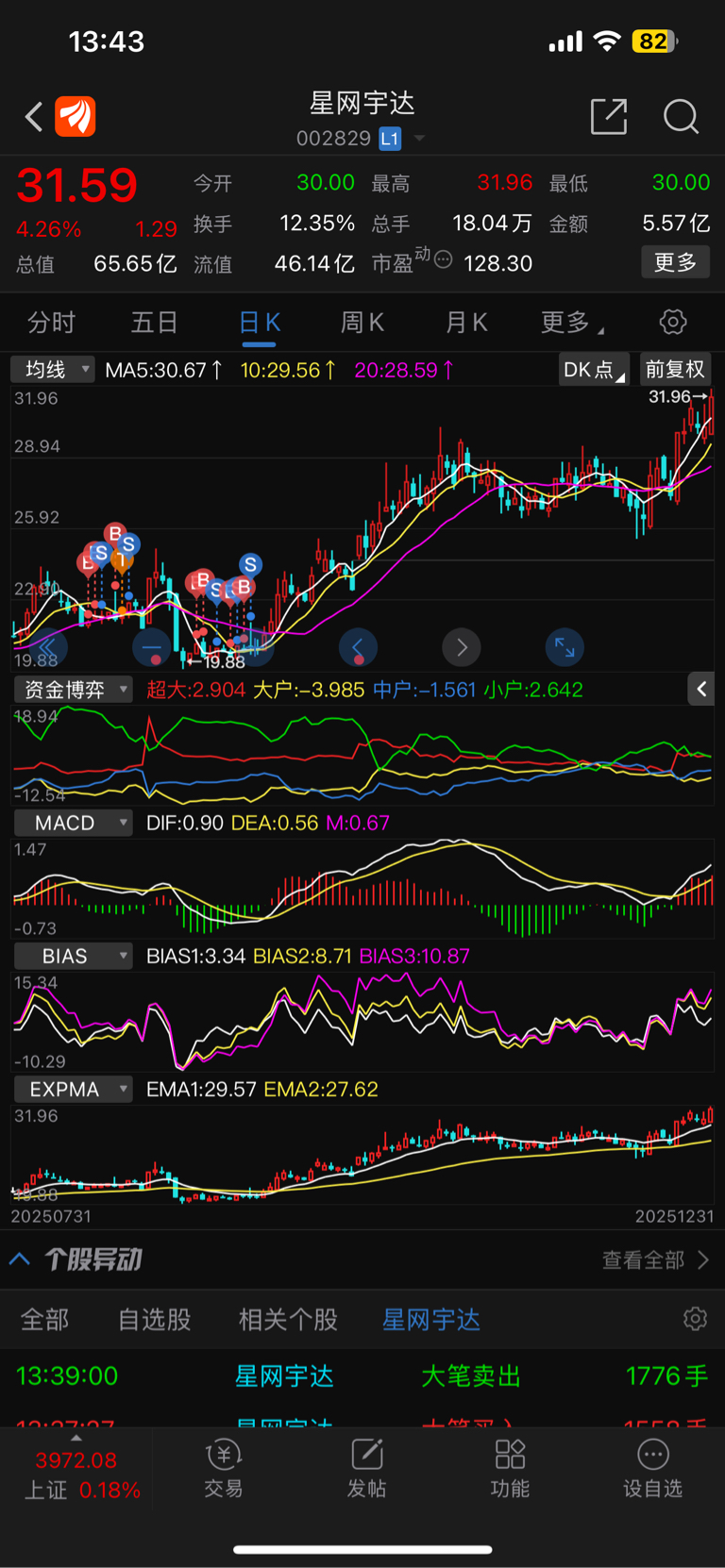Tap the 上证 index ticker 3972.08
The image size is (725, 1568).
tap(76, 1460)
